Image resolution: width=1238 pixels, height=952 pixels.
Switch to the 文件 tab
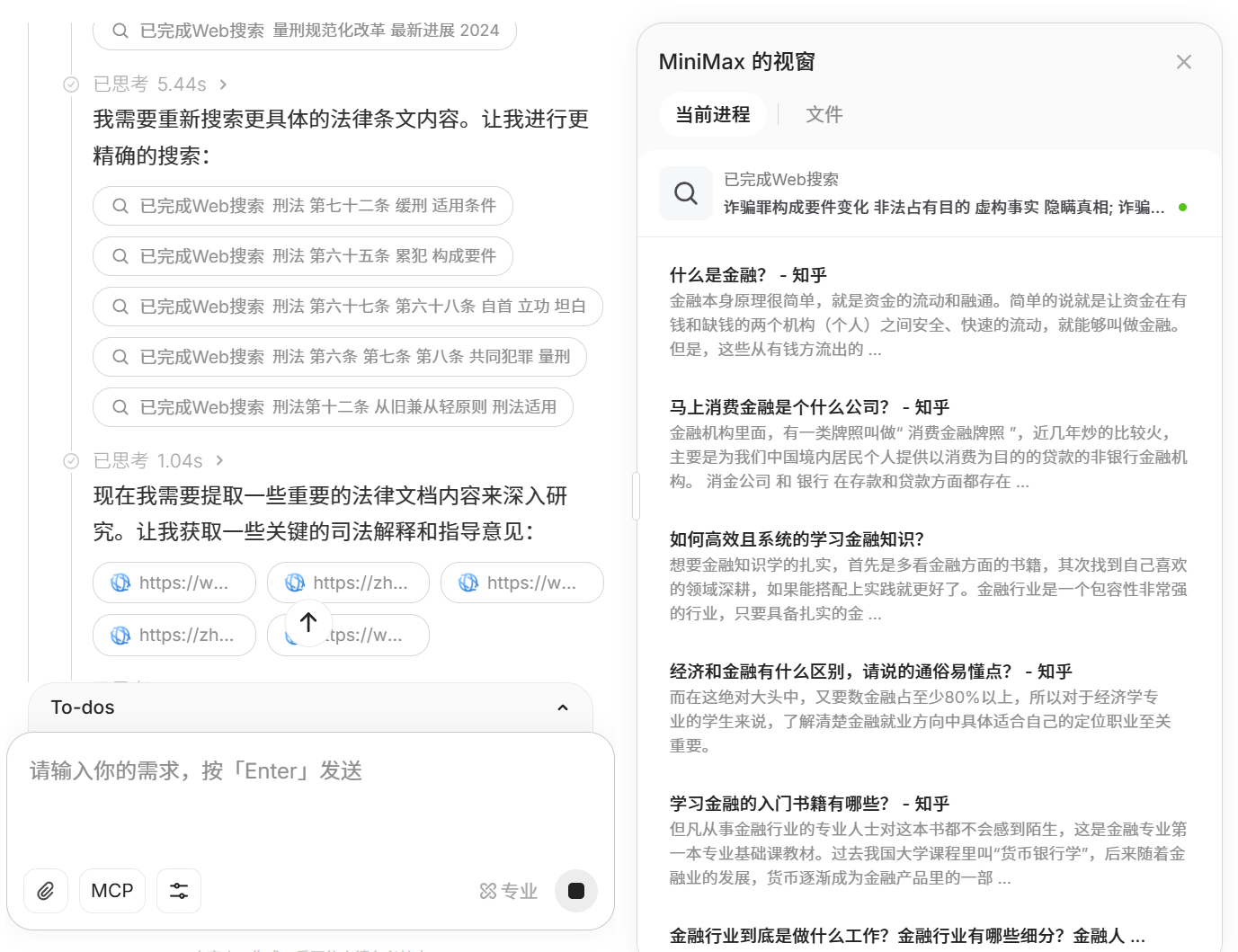pos(824,115)
